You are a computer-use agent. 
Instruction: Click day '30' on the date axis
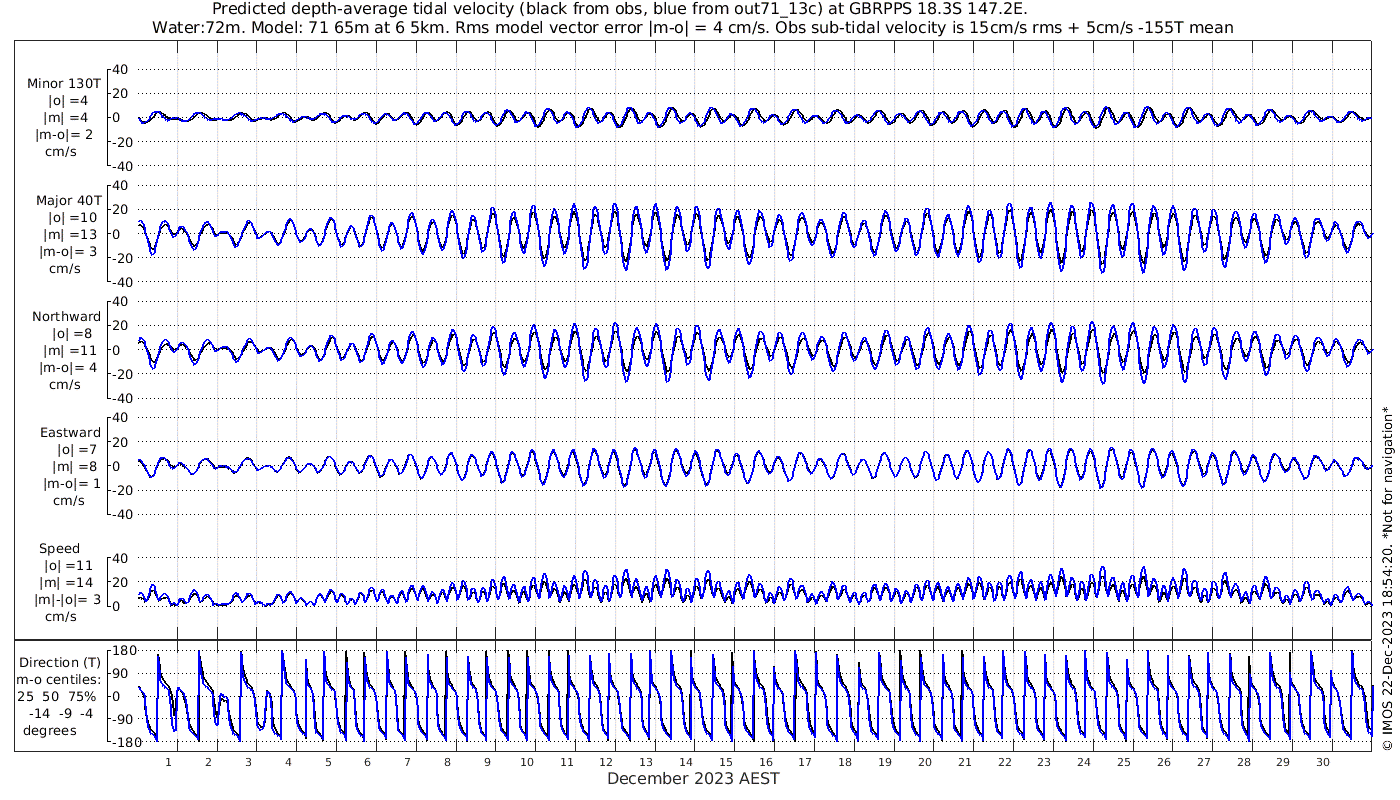click(x=1322, y=762)
